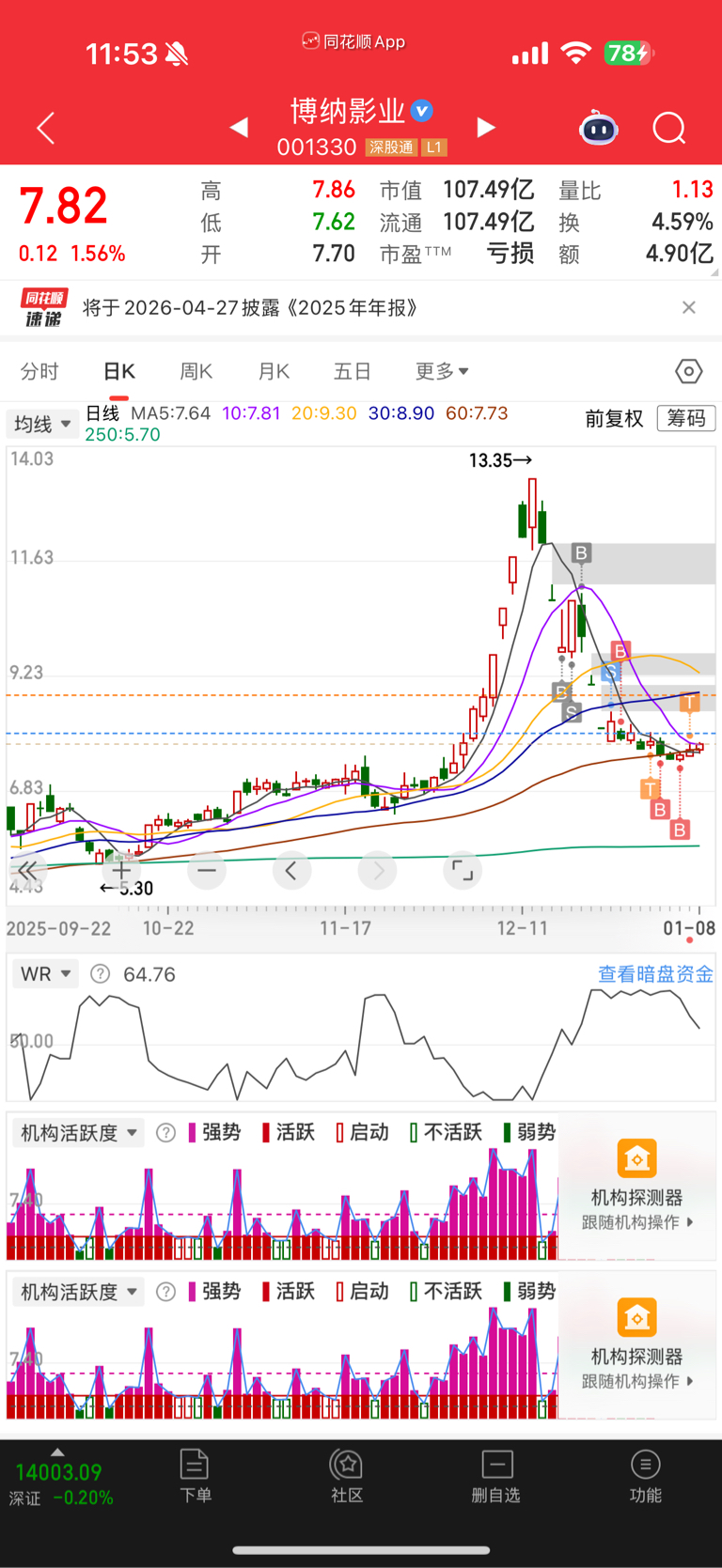Tap the MA5:7.64 value in the legend

(x=170, y=413)
